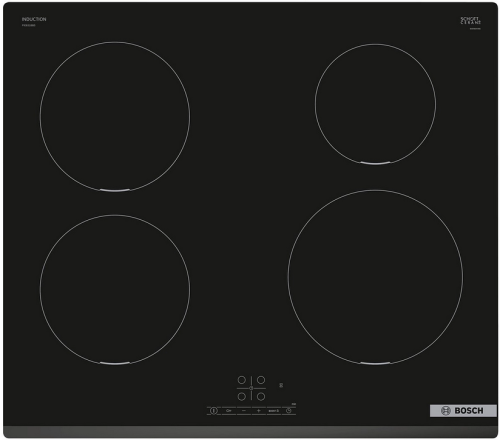Image resolution: width=500 pixels, height=440 pixels.
Task: Click the Schott Ceran logo text
Action: click(471, 21)
